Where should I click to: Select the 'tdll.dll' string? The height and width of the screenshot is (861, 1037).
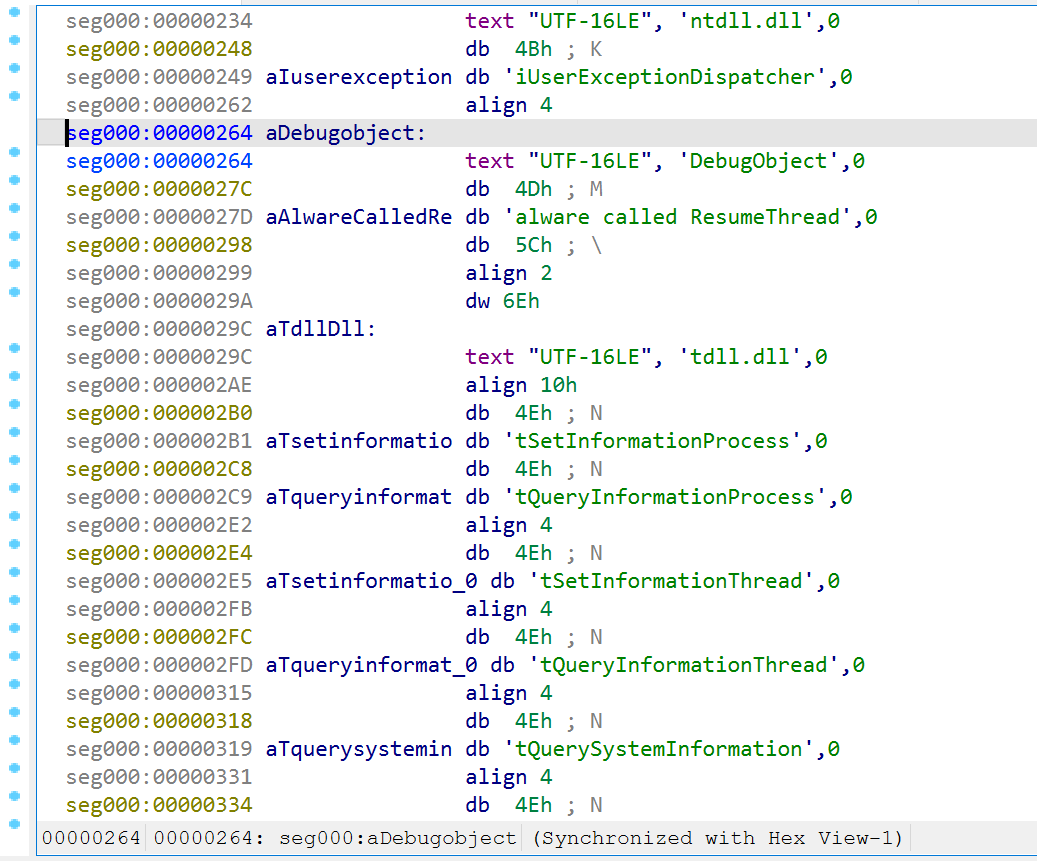tap(740, 357)
